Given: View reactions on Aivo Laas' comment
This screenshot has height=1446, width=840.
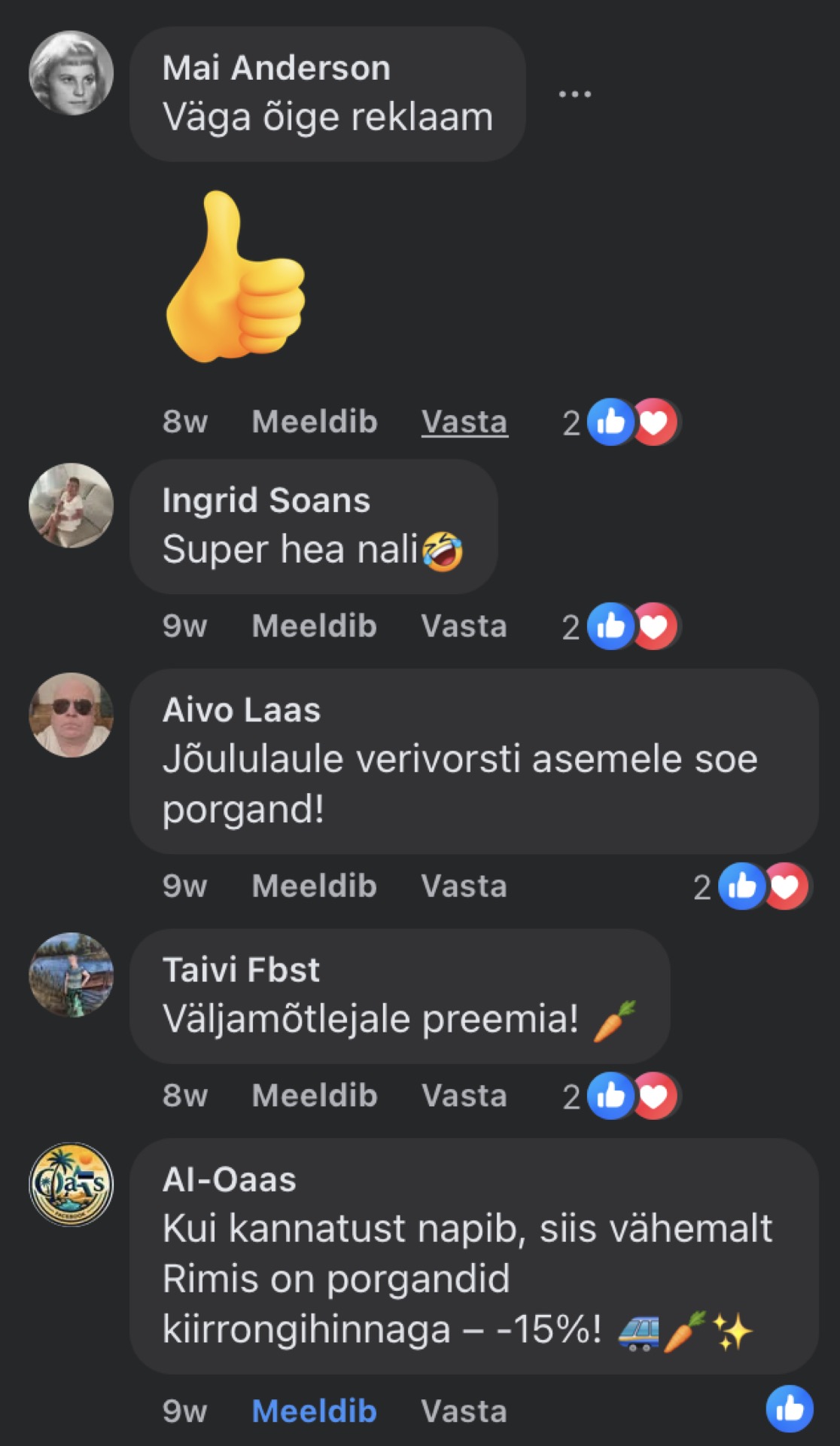Looking at the screenshot, I should pos(752,886).
